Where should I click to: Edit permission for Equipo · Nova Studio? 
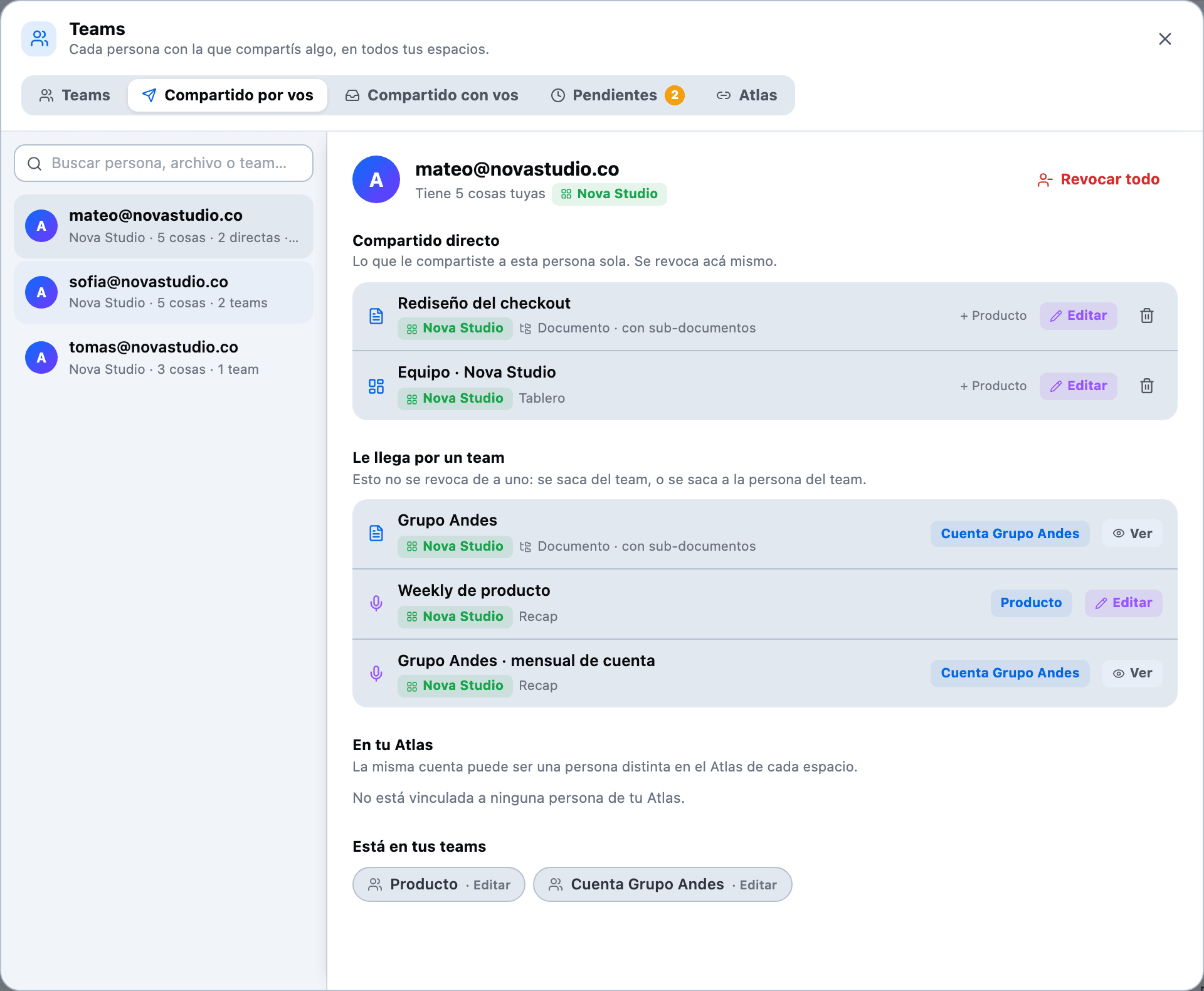pos(1079,386)
